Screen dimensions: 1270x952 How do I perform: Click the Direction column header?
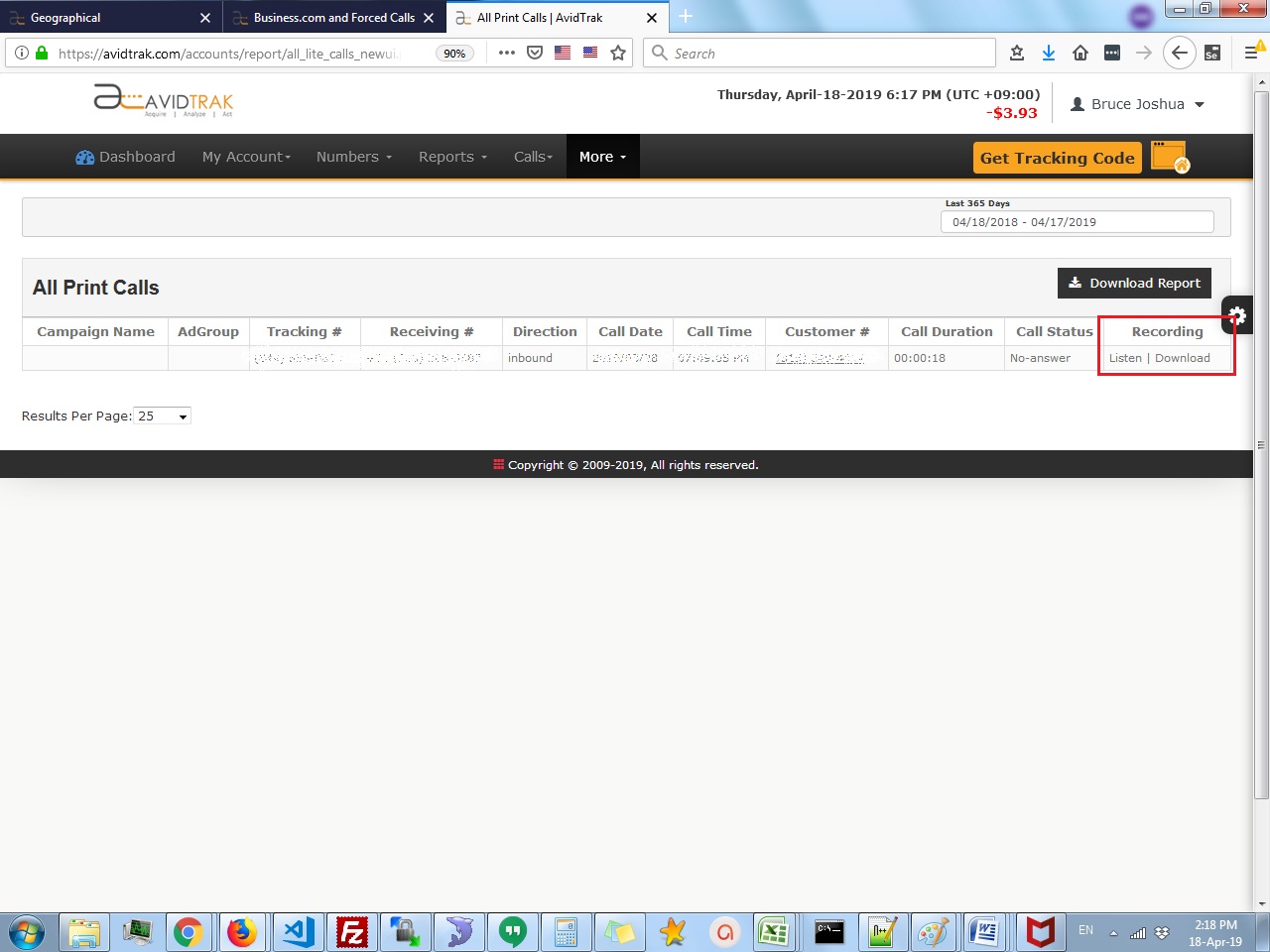coord(545,331)
